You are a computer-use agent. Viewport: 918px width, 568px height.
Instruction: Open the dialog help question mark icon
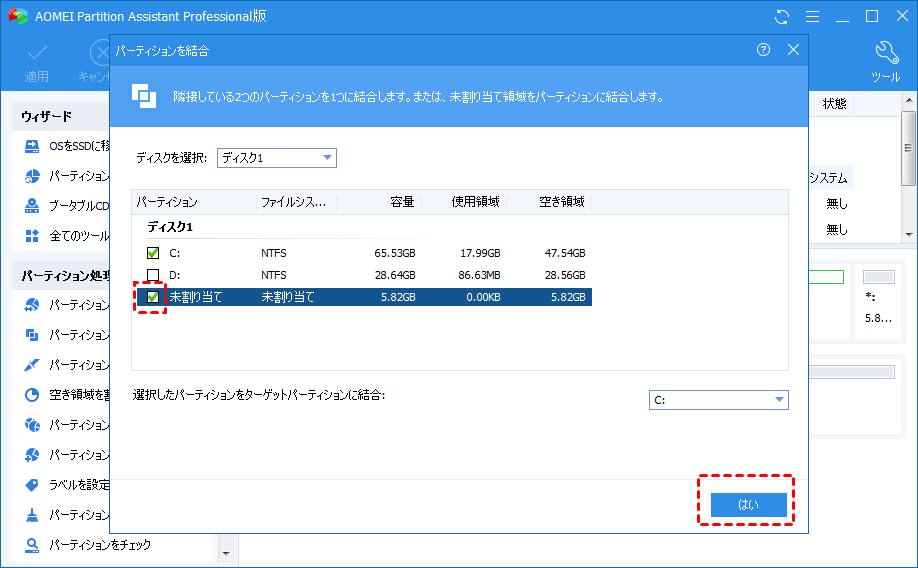coord(763,50)
